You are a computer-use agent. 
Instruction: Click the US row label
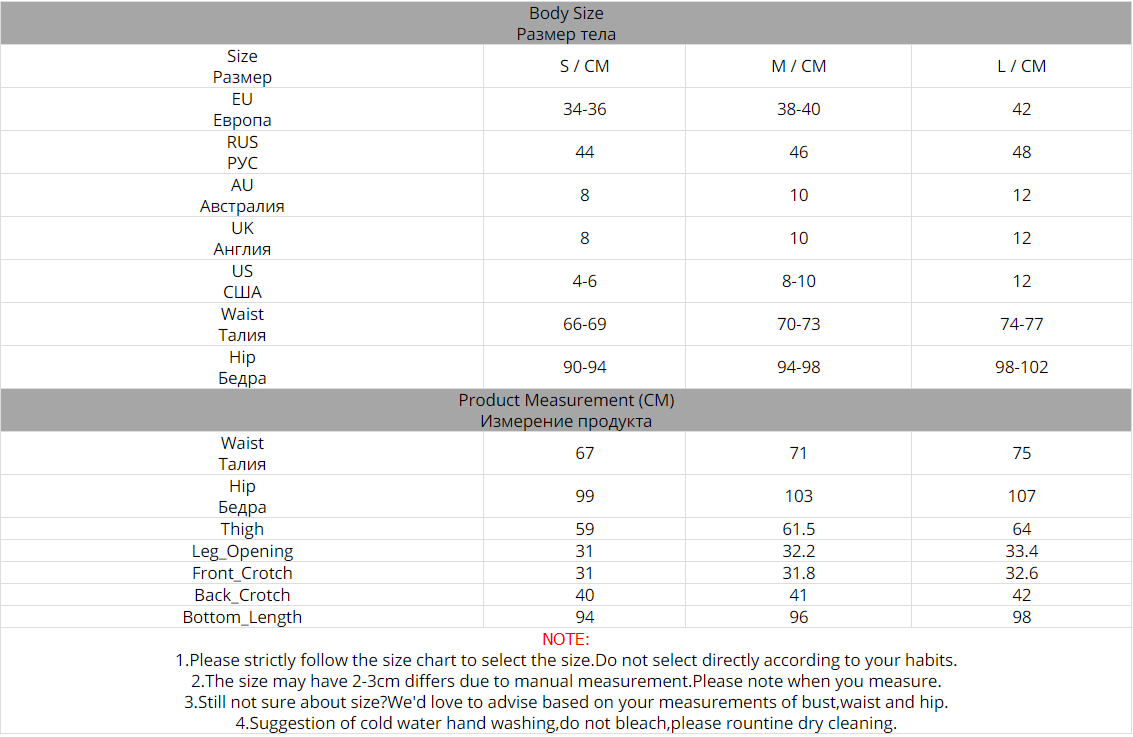point(242,281)
